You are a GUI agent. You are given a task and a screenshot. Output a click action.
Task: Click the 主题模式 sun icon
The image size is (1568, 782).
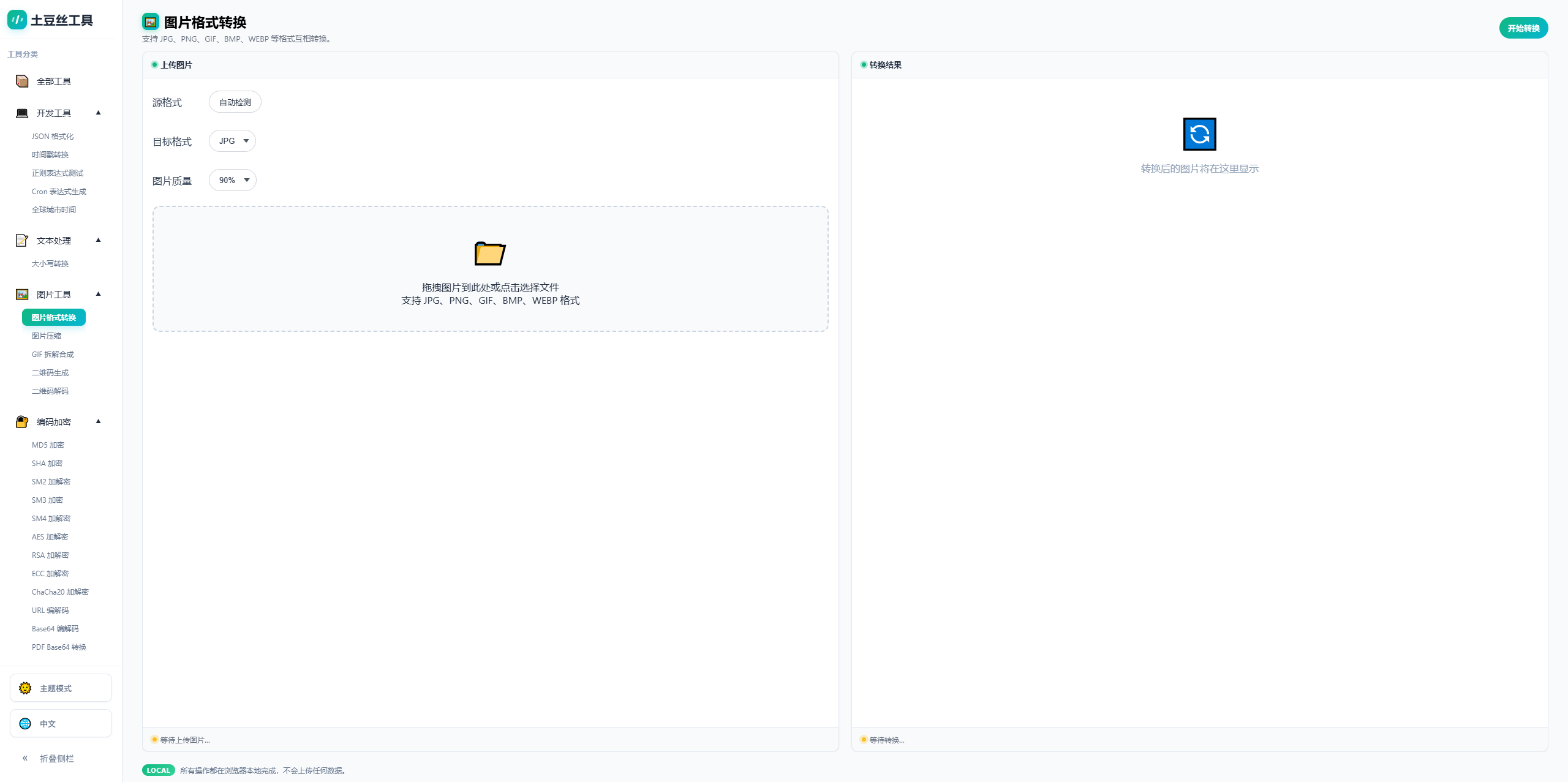coord(25,688)
